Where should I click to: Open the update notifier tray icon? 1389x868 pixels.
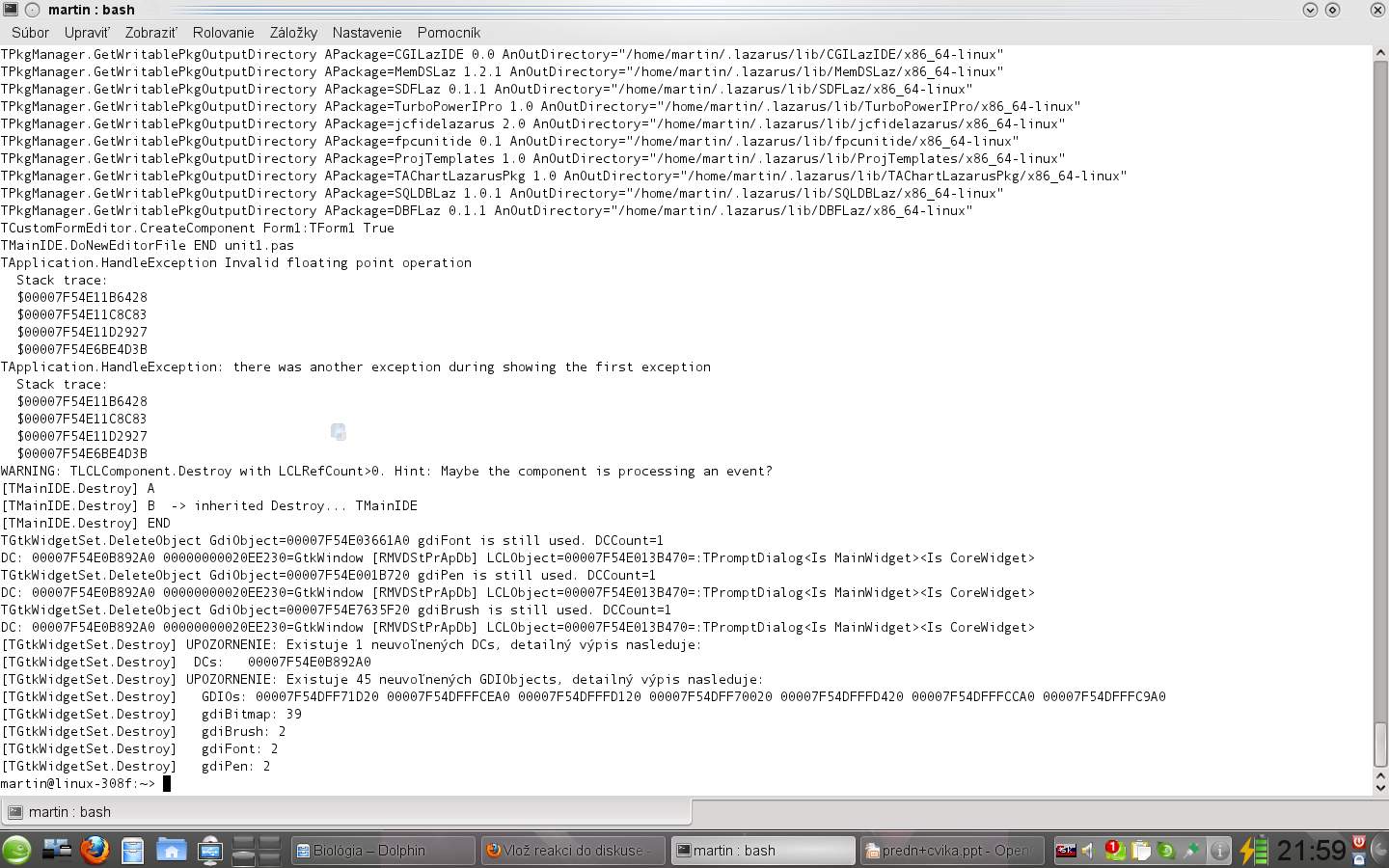1115,851
